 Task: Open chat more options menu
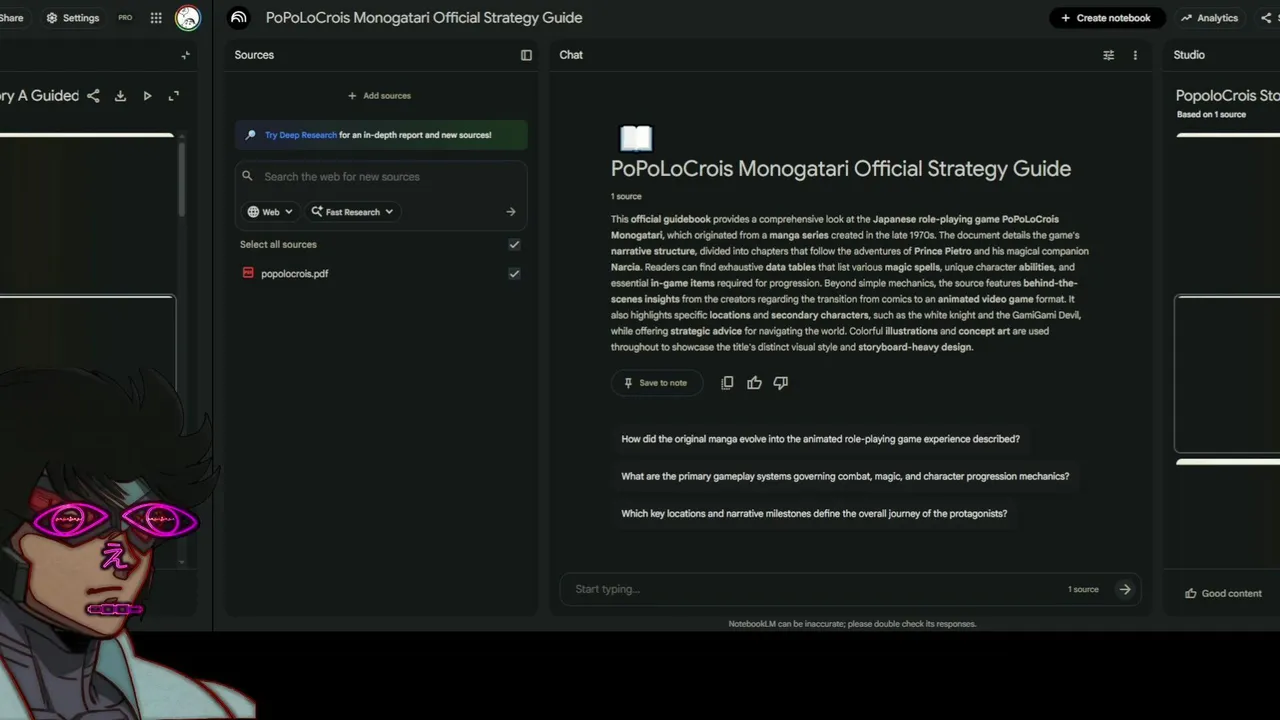1135,55
